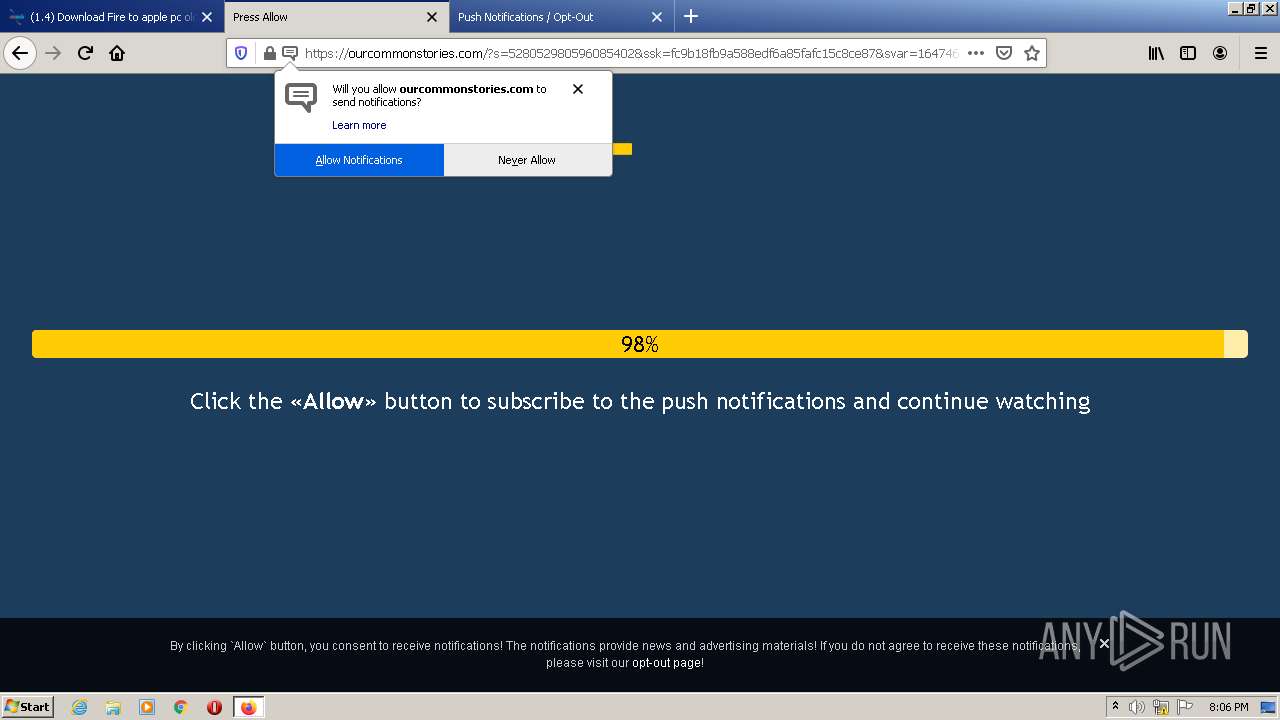The width and height of the screenshot is (1280, 720).
Task: Click the 8:06 PM clock
Action: point(1228,707)
